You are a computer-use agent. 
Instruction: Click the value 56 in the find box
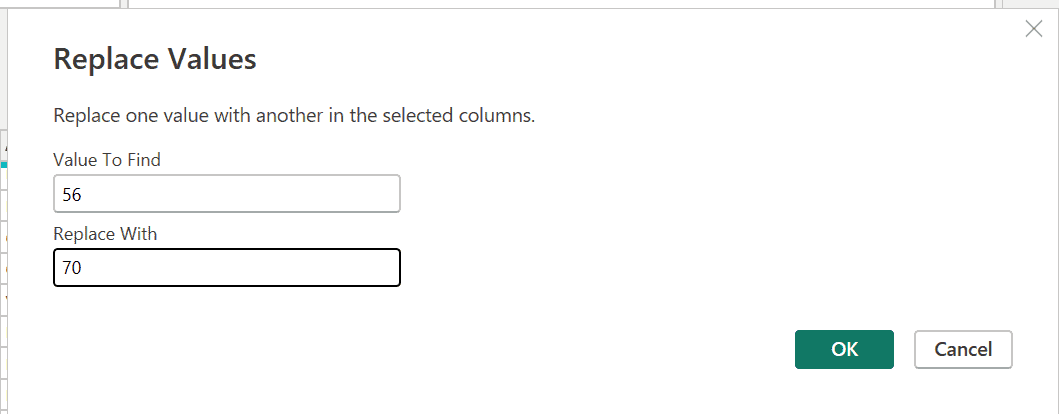pos(72,194)
